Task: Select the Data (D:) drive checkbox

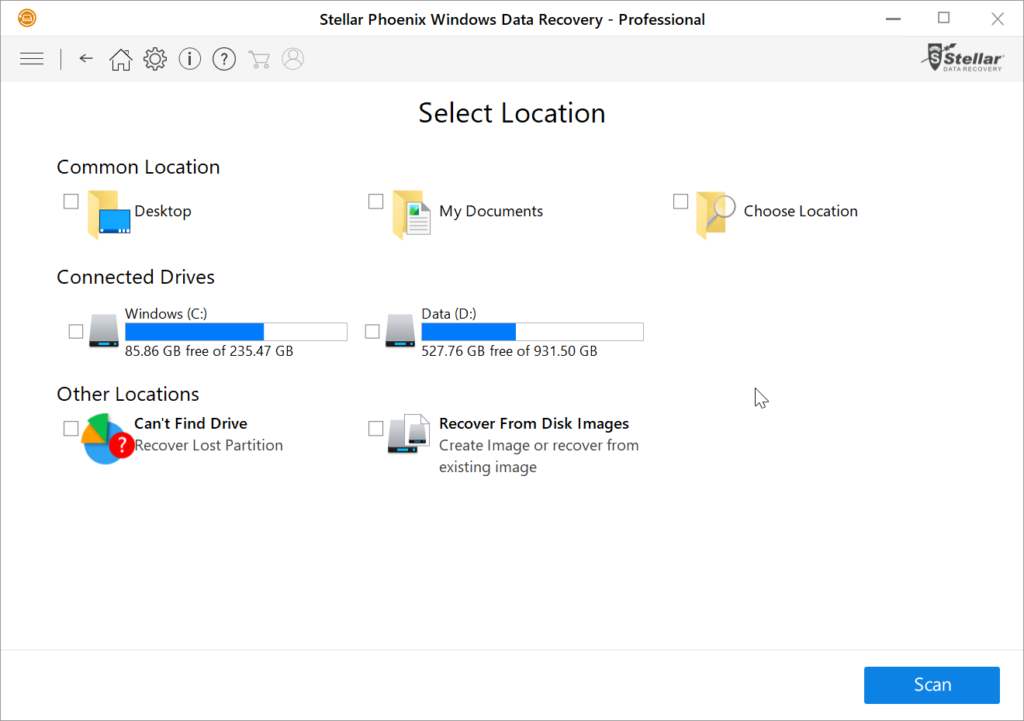Action: (x=372, y=331)
